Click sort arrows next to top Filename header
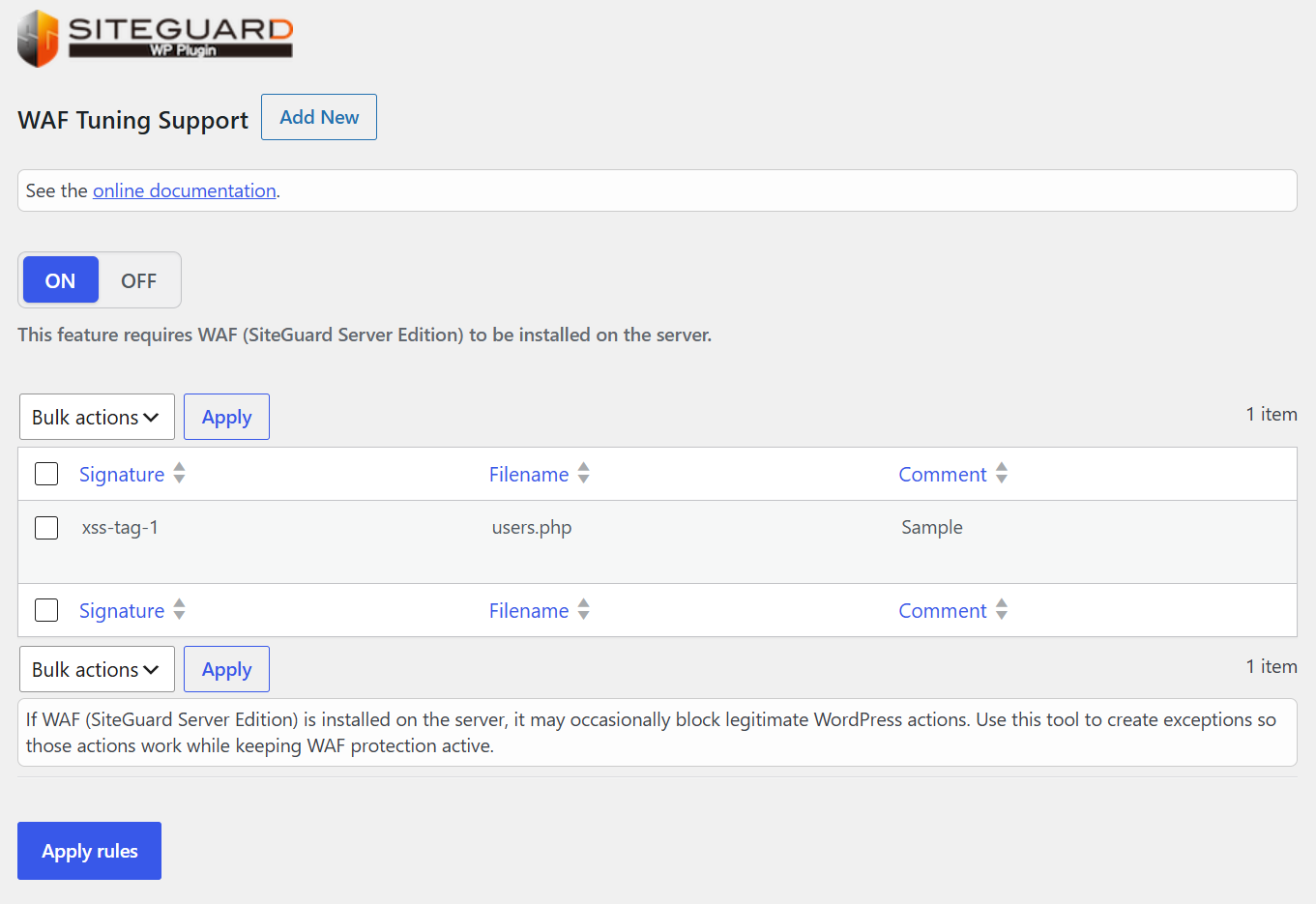1316x904 pixels. [x=583, y=474]
